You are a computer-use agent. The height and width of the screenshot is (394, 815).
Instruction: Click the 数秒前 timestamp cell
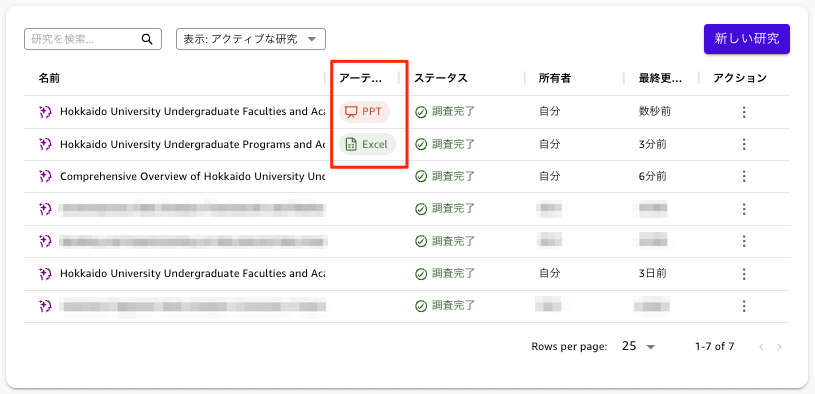654,112
